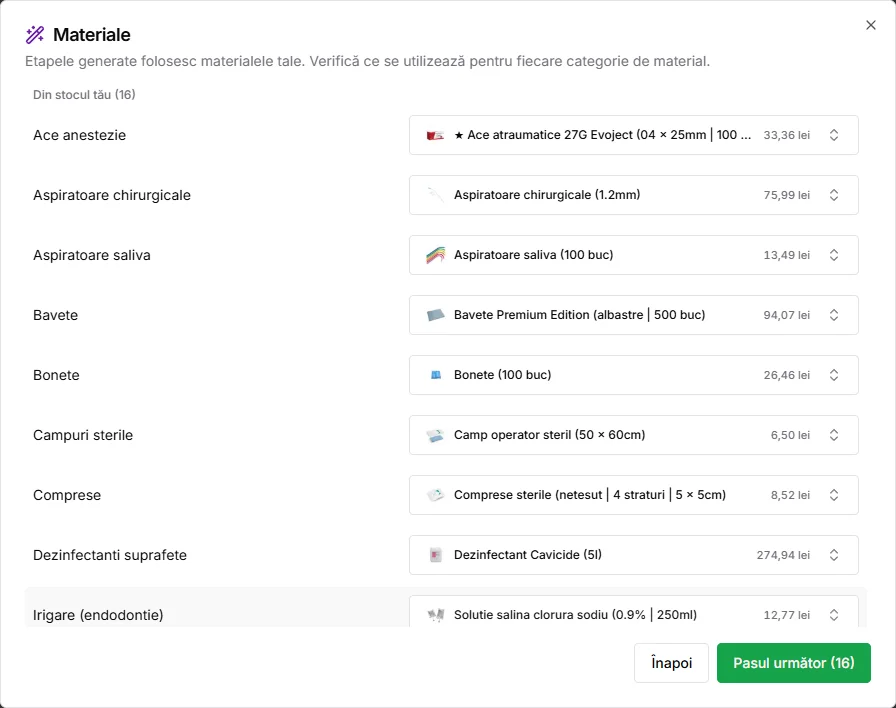The width and height of the screenshot is (896, 708).
Task: Click the 'Ace anestezie' category label
Action: click(79, 135)
